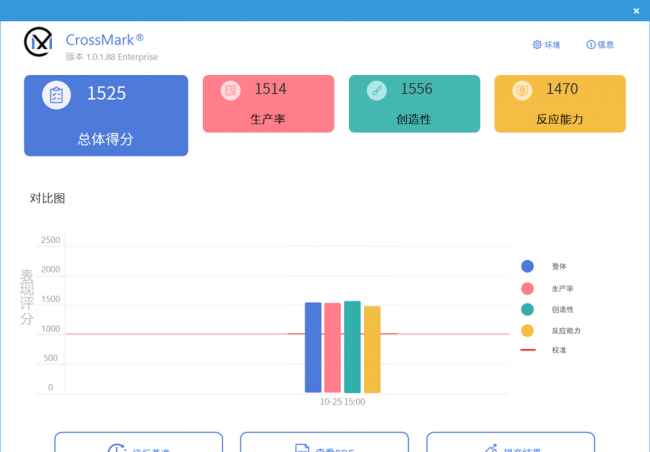This screenshot has height=452, width=650.
Task: Click the 查看PDF button
Action: click(x=324, y=442)
